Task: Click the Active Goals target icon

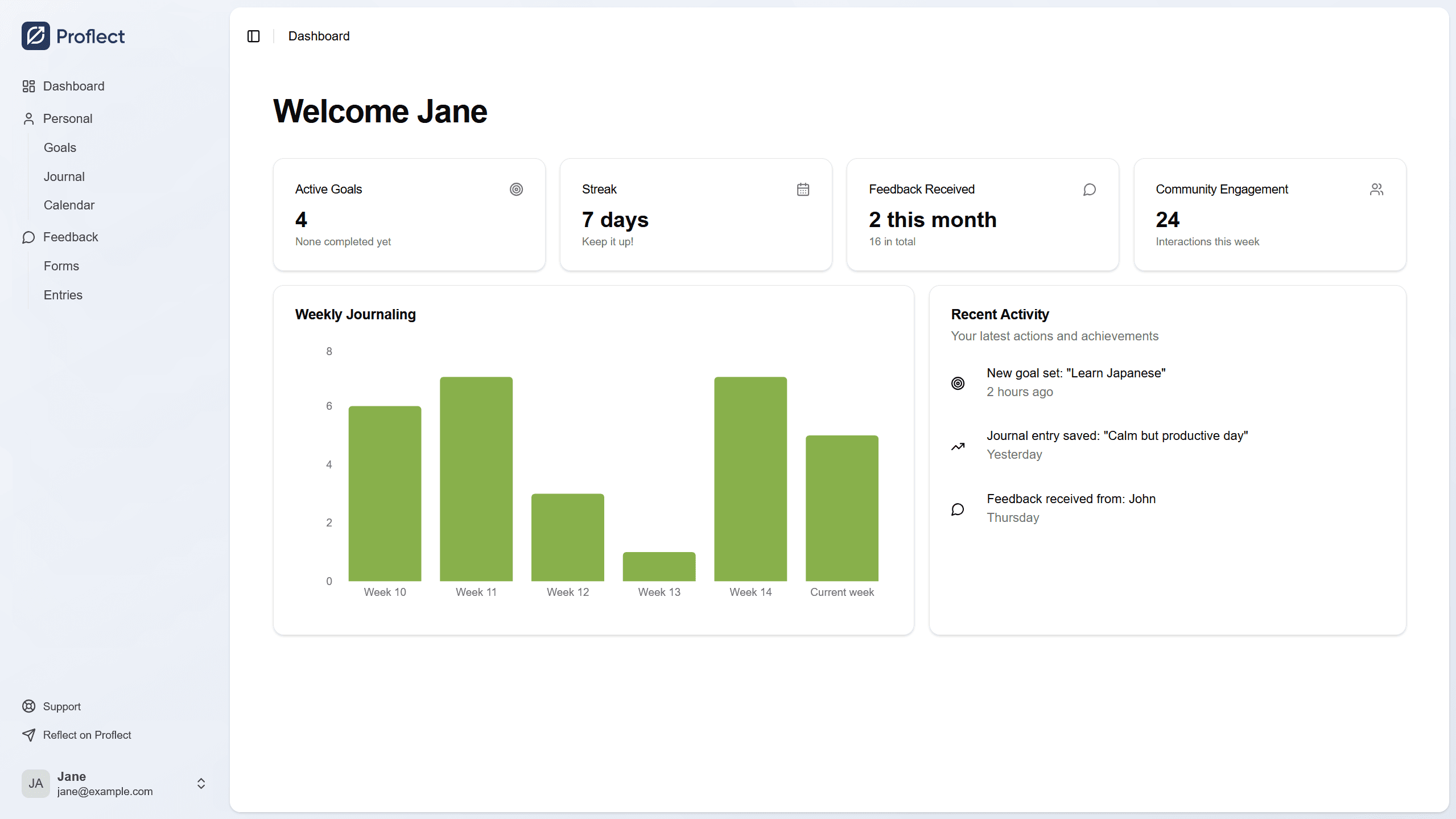Action: click(516, 190)
